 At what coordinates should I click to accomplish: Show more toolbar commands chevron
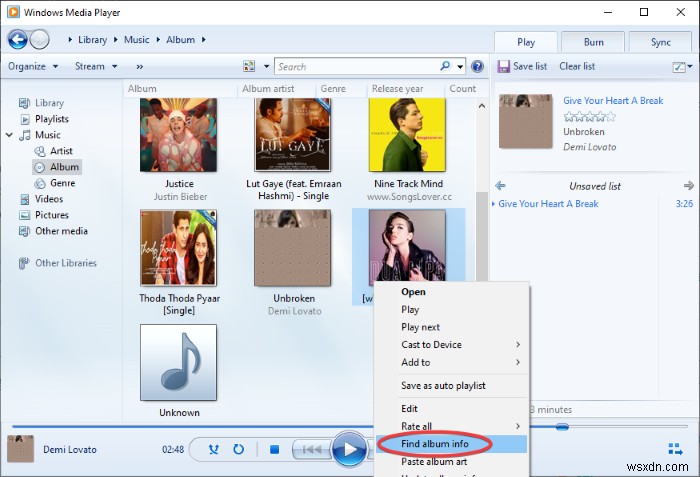[140, 67]
